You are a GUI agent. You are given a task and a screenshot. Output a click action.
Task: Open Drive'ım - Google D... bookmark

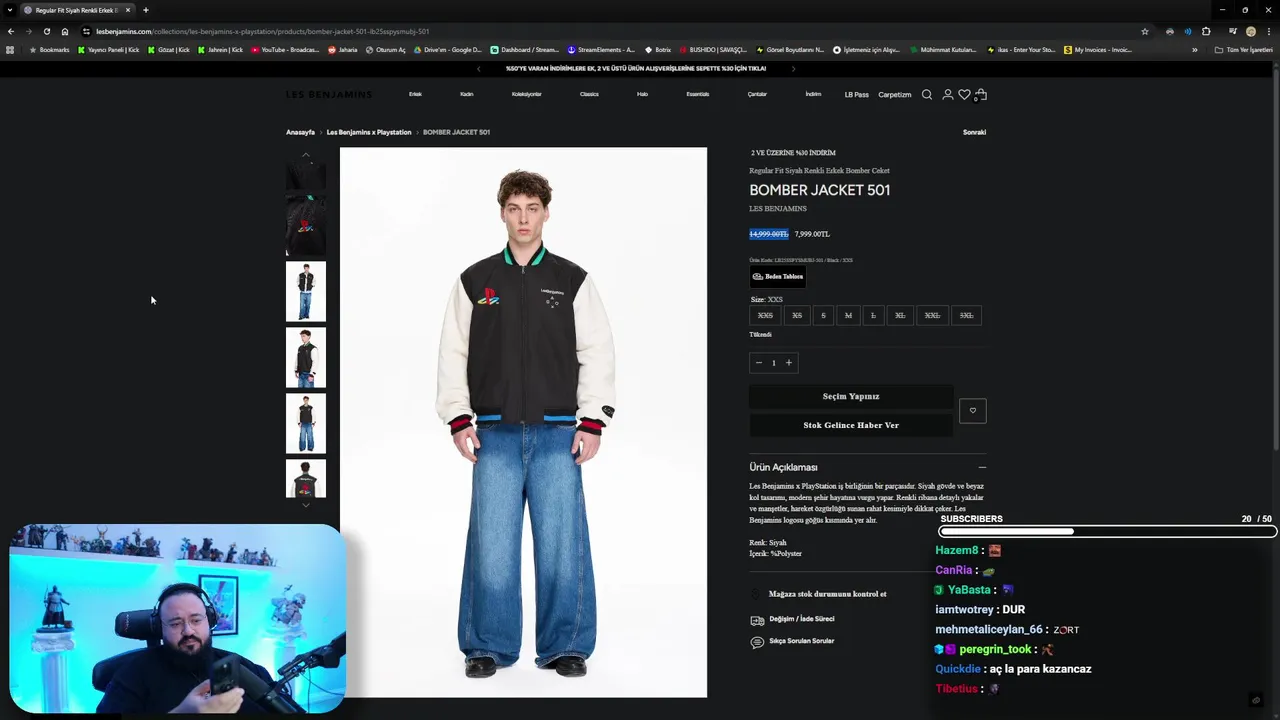(x=447, y=50)
